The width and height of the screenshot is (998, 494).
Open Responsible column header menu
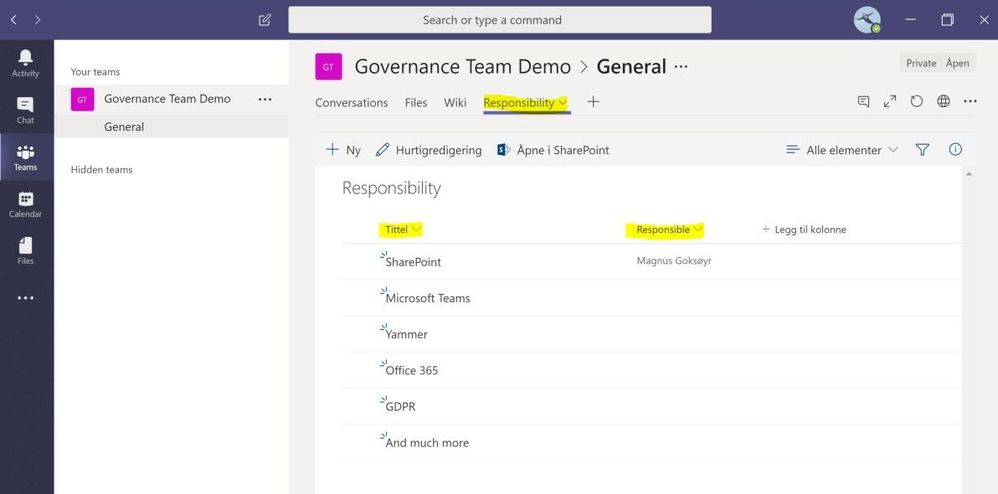click(670, 230)
